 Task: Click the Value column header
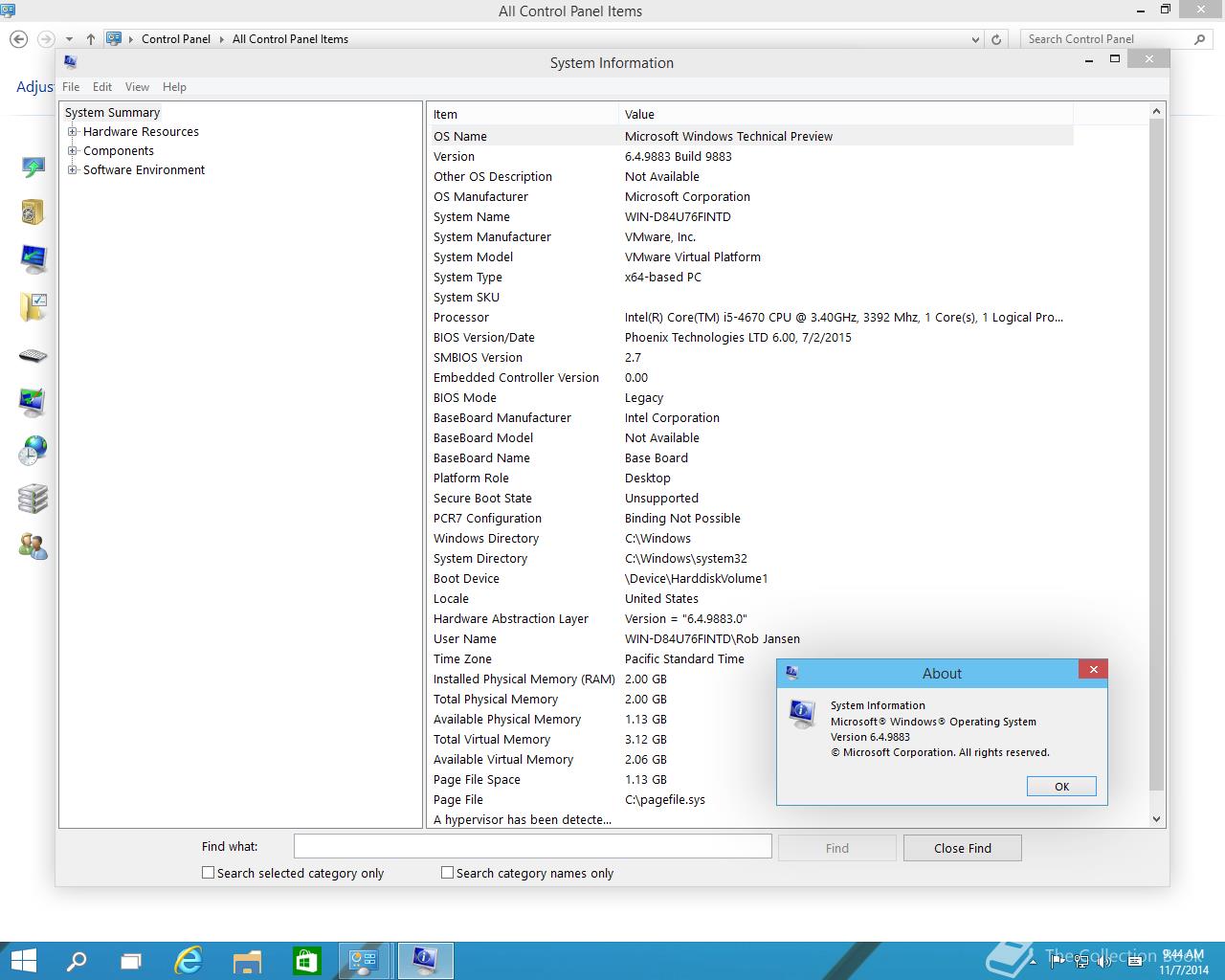(x=846, y=114)
